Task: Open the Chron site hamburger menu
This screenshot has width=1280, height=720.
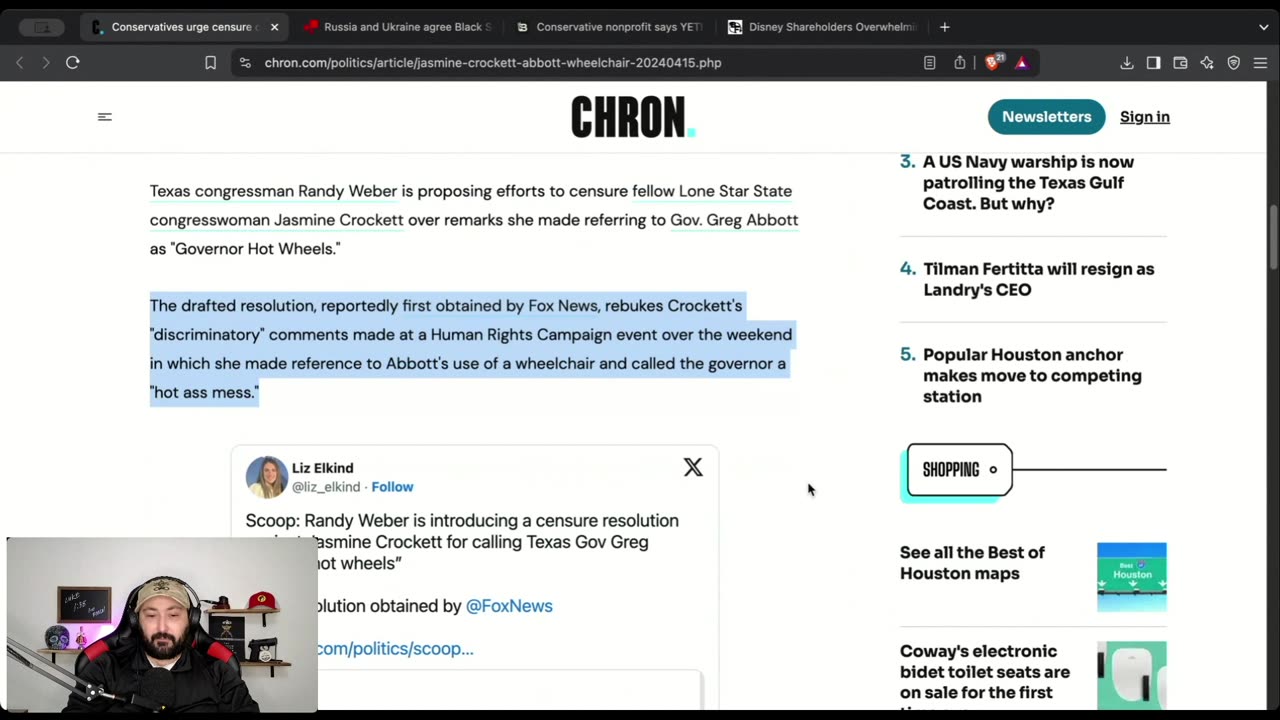Action: [x=105, y=117]
